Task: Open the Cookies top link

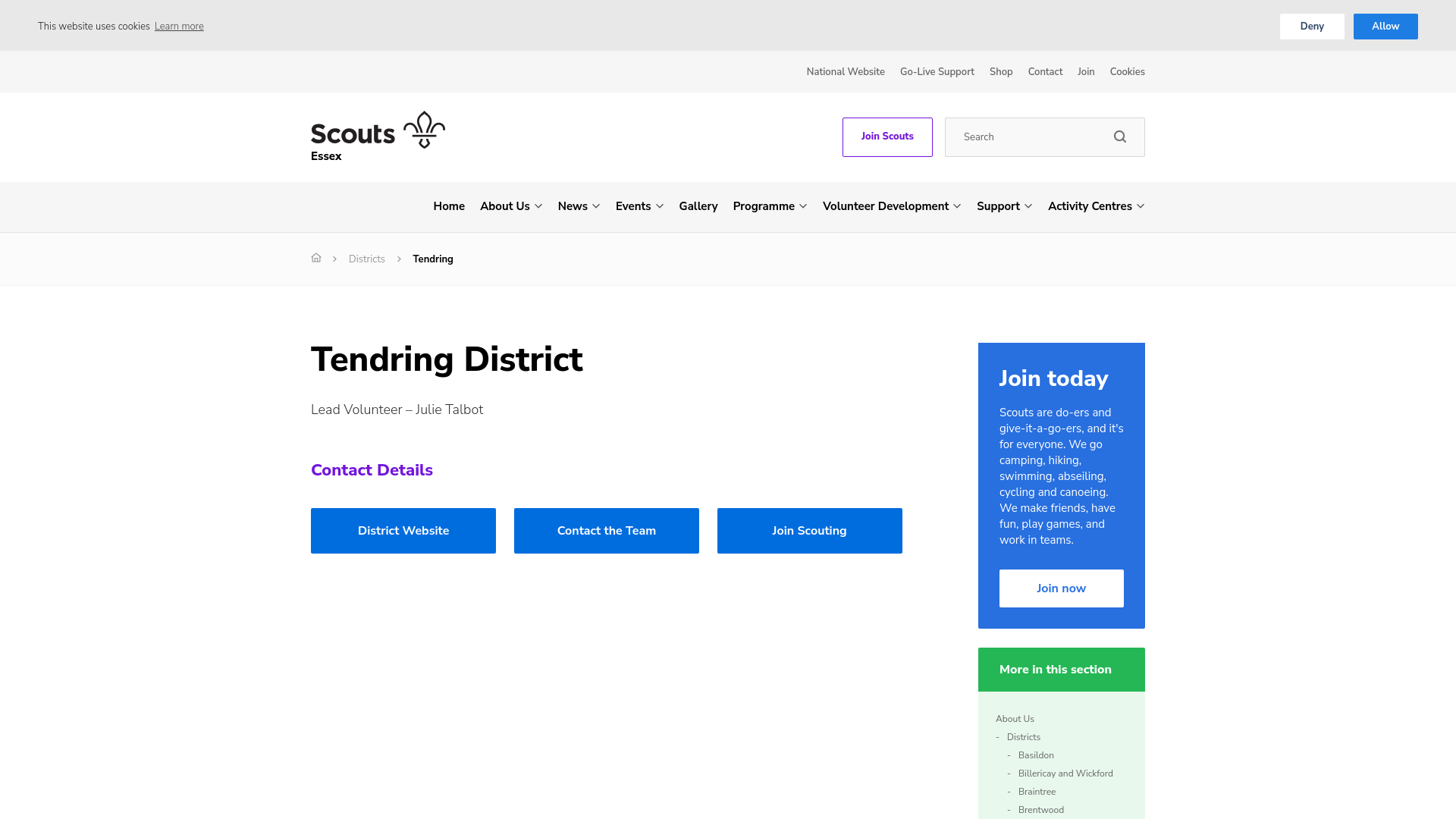Action: pyautogui.click(x=1128, y=72)
